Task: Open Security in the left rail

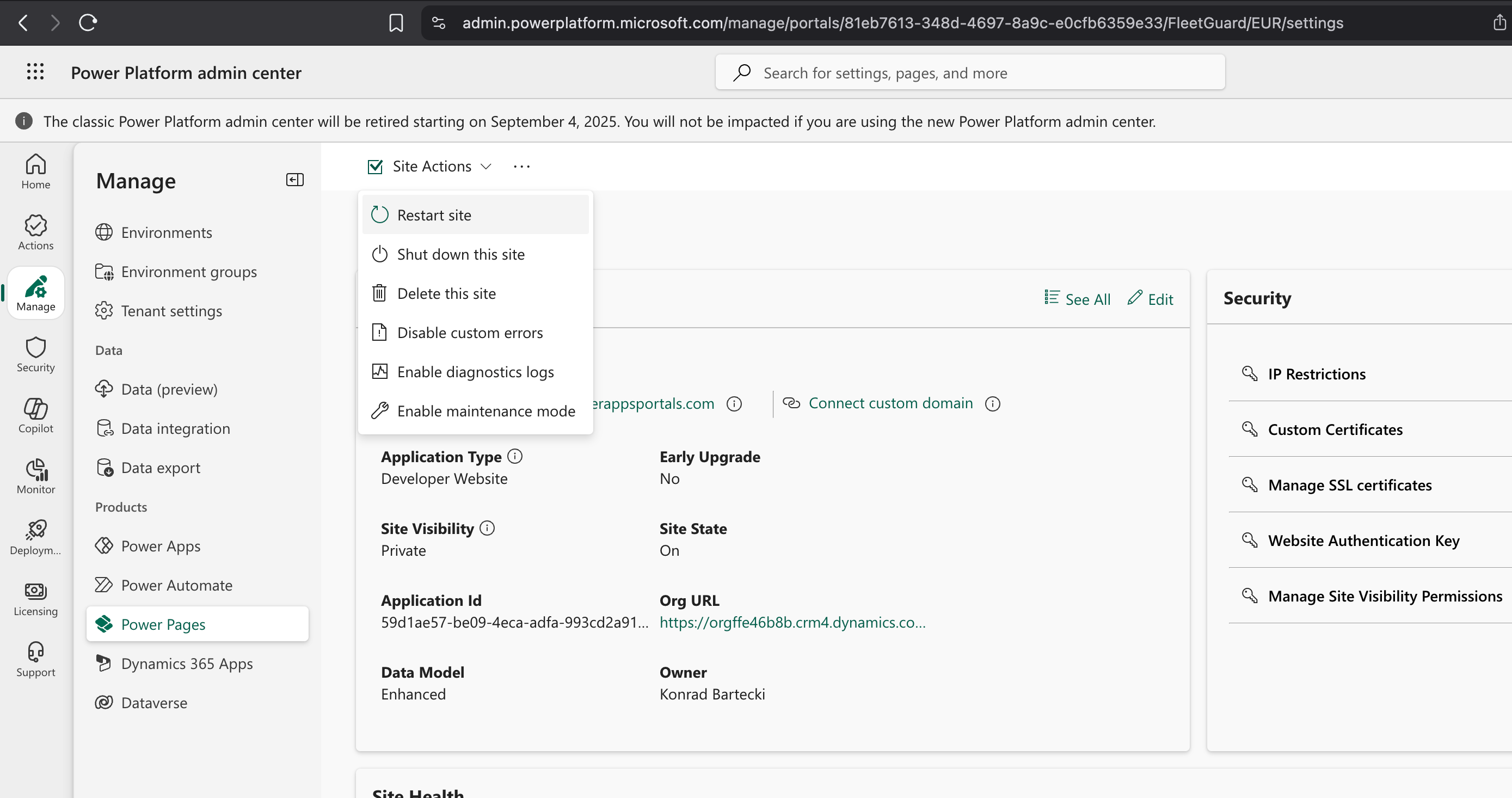Action: 36,355
